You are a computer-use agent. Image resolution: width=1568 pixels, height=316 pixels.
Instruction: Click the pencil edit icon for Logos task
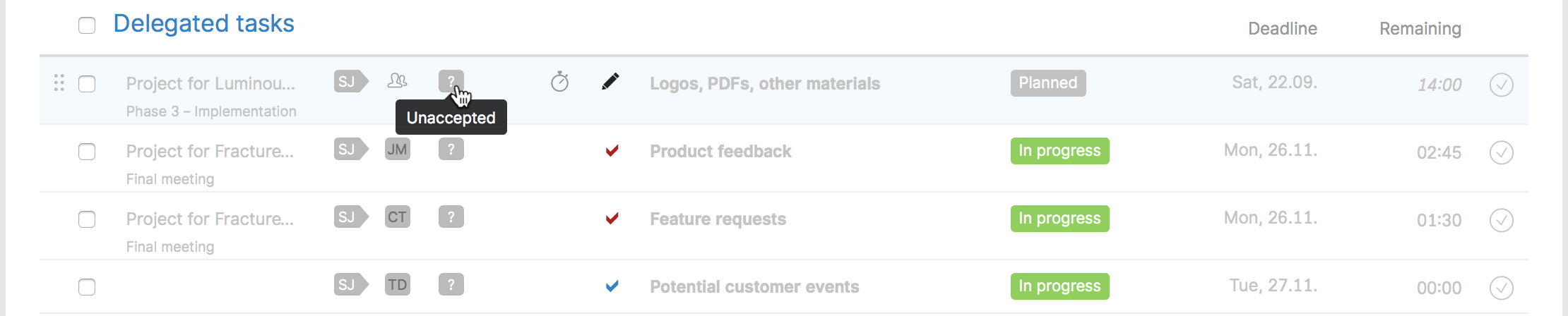click(x=611, y=82)
